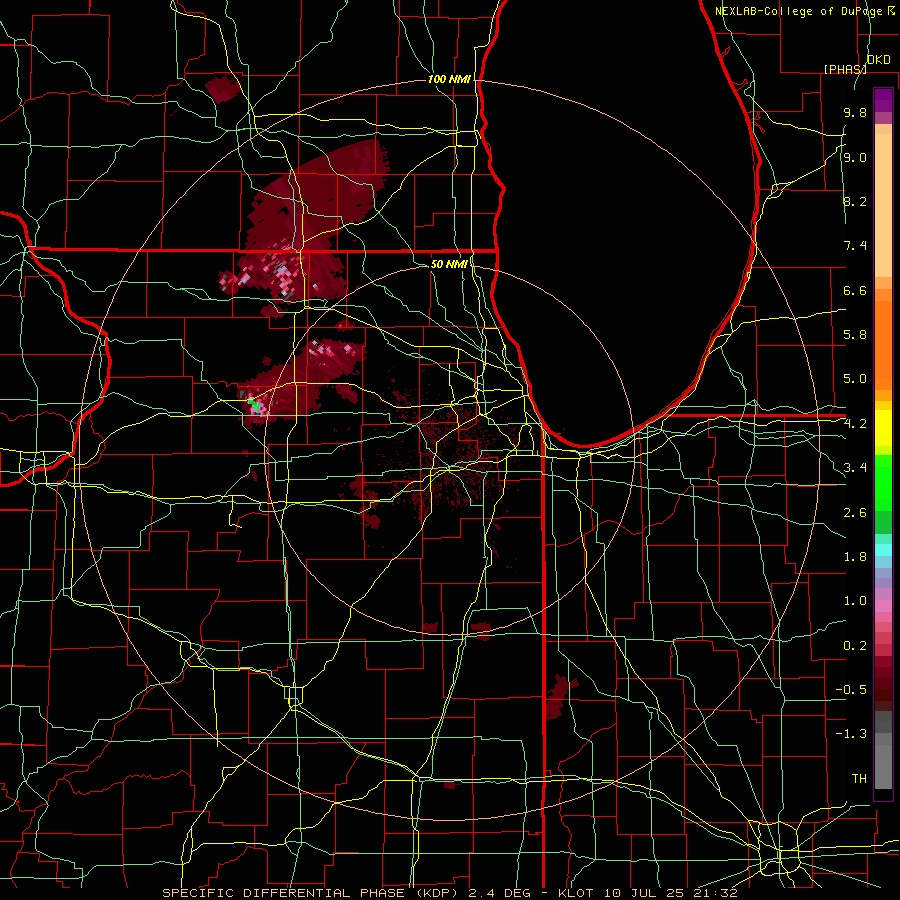Click the 50 NMI range ring label
900x900 pixels.
(449, 264)
